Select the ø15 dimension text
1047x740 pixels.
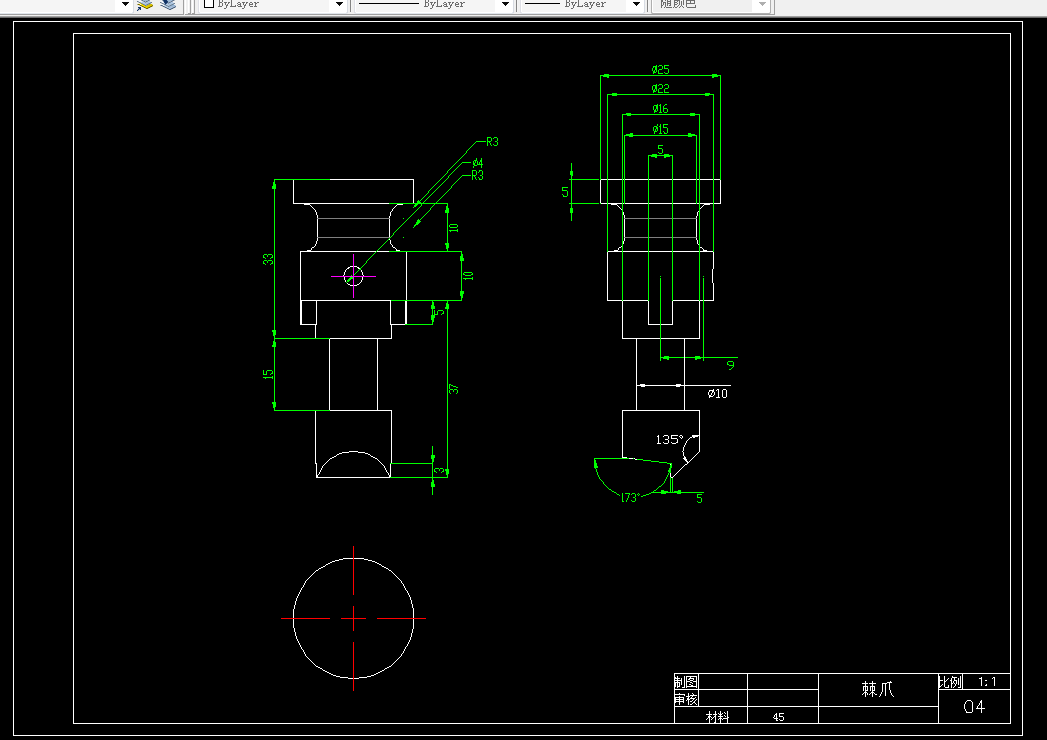tap(660, 129)
